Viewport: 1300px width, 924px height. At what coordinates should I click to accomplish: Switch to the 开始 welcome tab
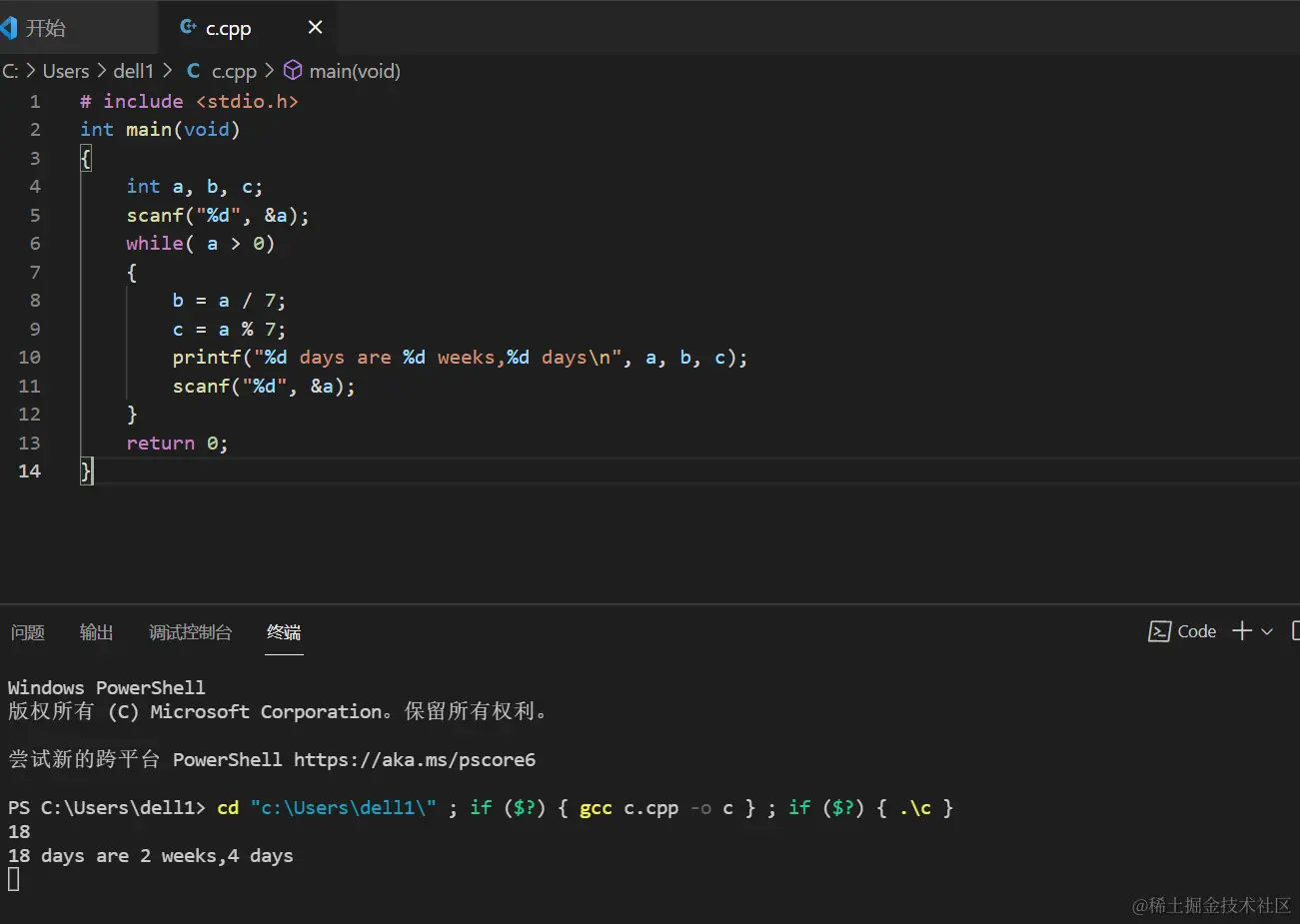46,28
